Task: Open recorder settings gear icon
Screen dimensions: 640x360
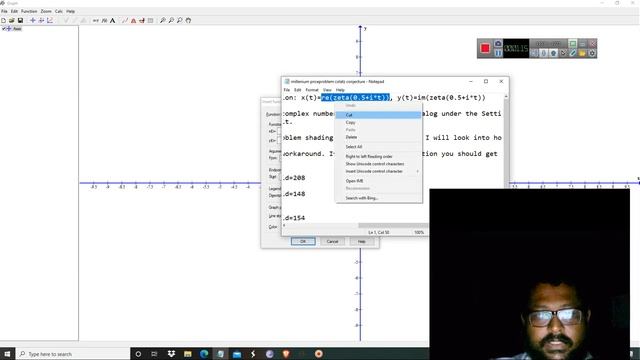Action: [x=592, y=53]
